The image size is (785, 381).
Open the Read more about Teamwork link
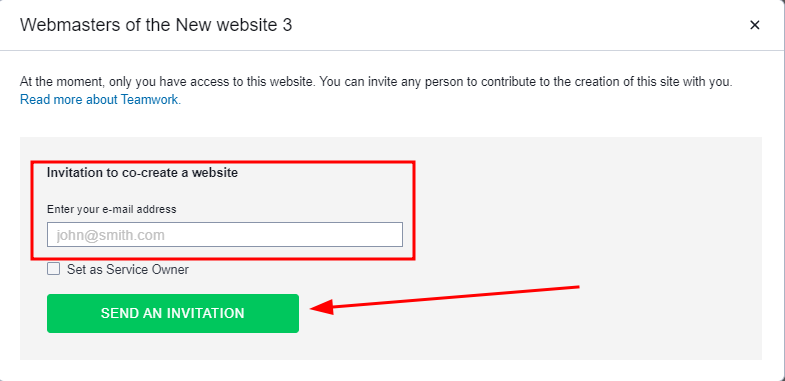[x=100, y=100]
